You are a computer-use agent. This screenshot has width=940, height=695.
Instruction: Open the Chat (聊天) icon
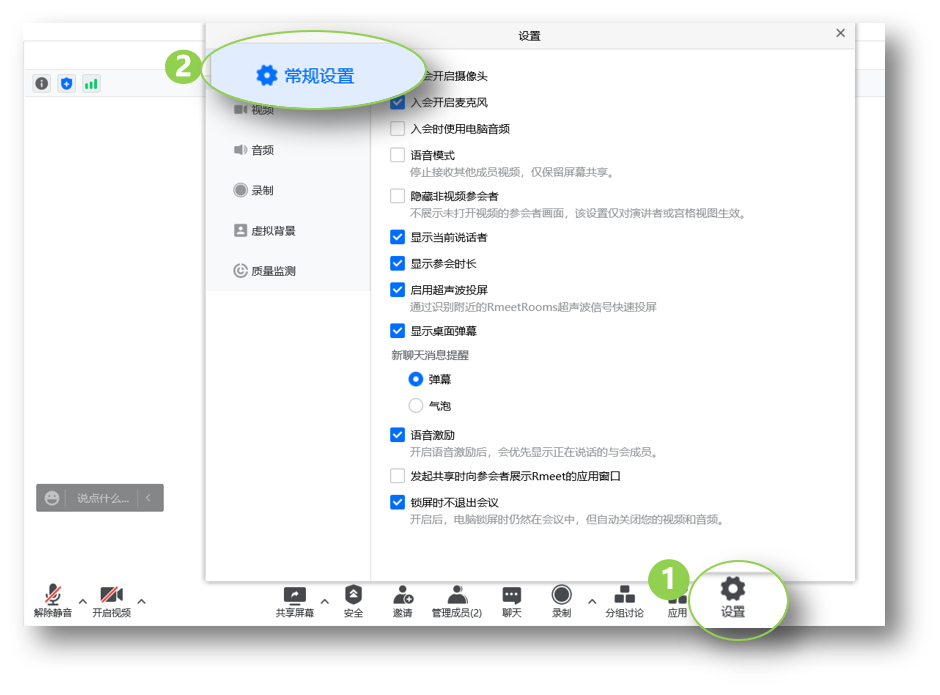click(511, 596)
